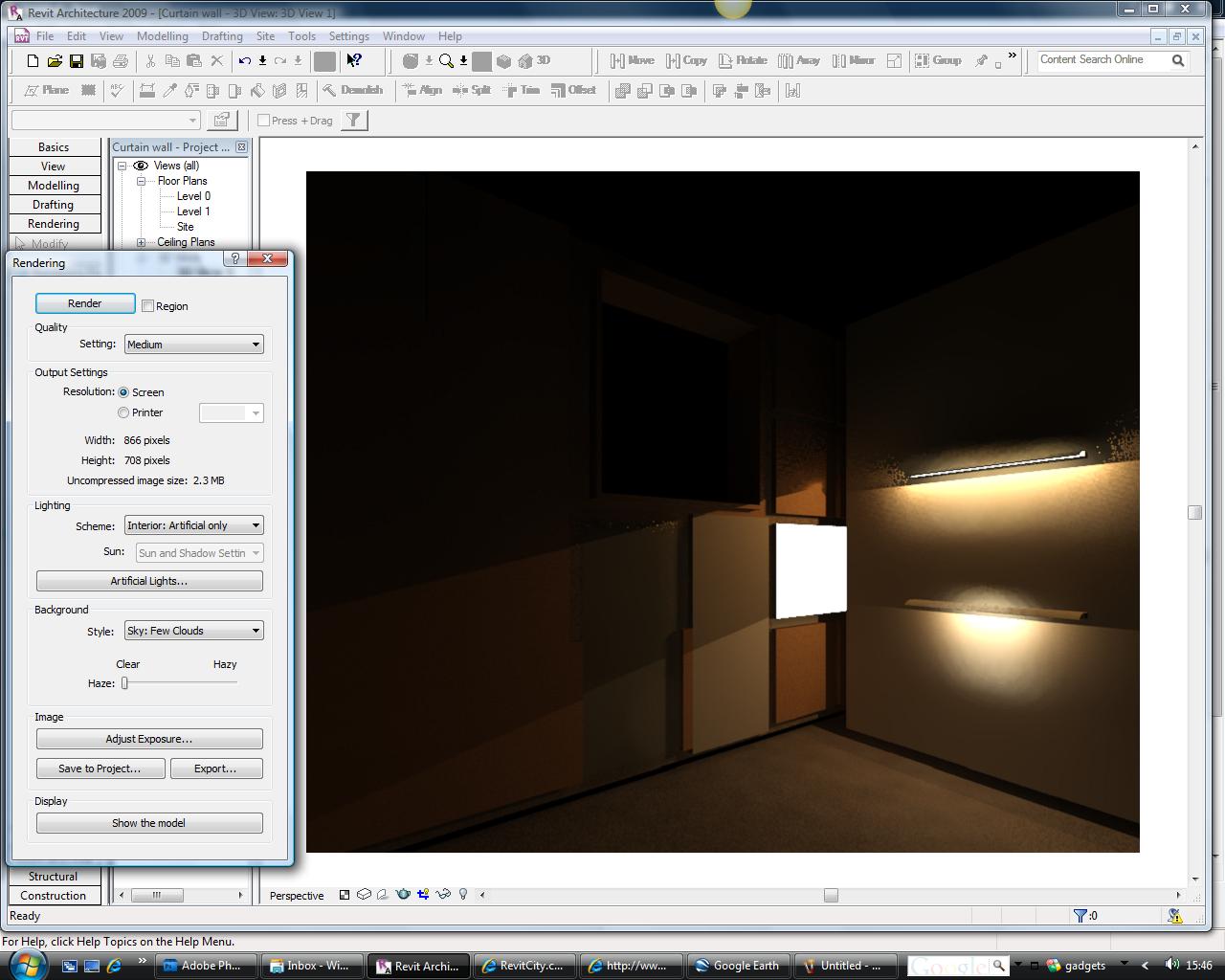Open the rendering teapot icon in view bar
1225x980 pixels.
[x=403, y=895]
